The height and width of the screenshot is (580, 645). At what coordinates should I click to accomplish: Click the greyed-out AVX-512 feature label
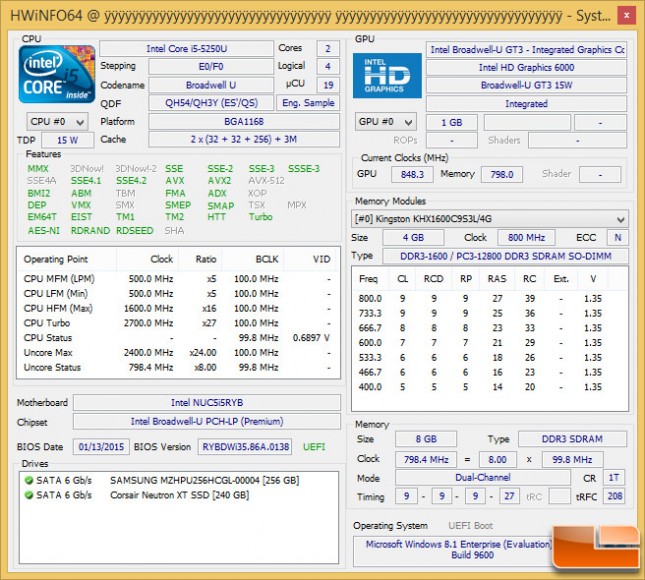267,181
